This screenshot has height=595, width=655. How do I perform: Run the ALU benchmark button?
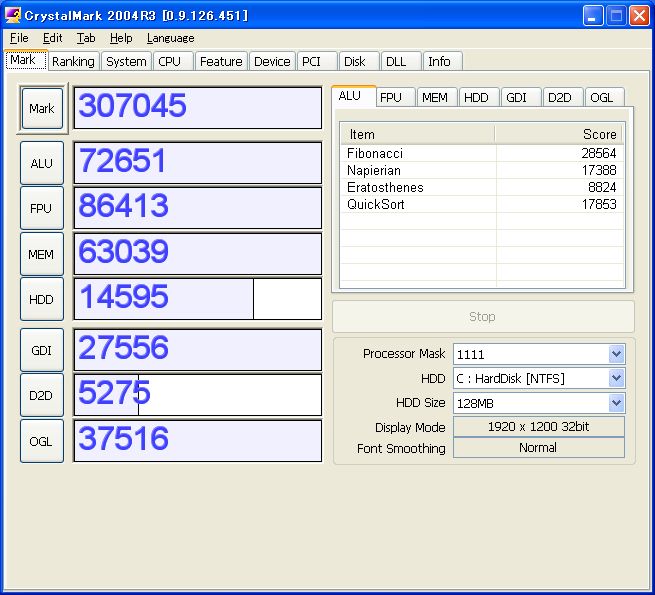[x=42, y=163]
